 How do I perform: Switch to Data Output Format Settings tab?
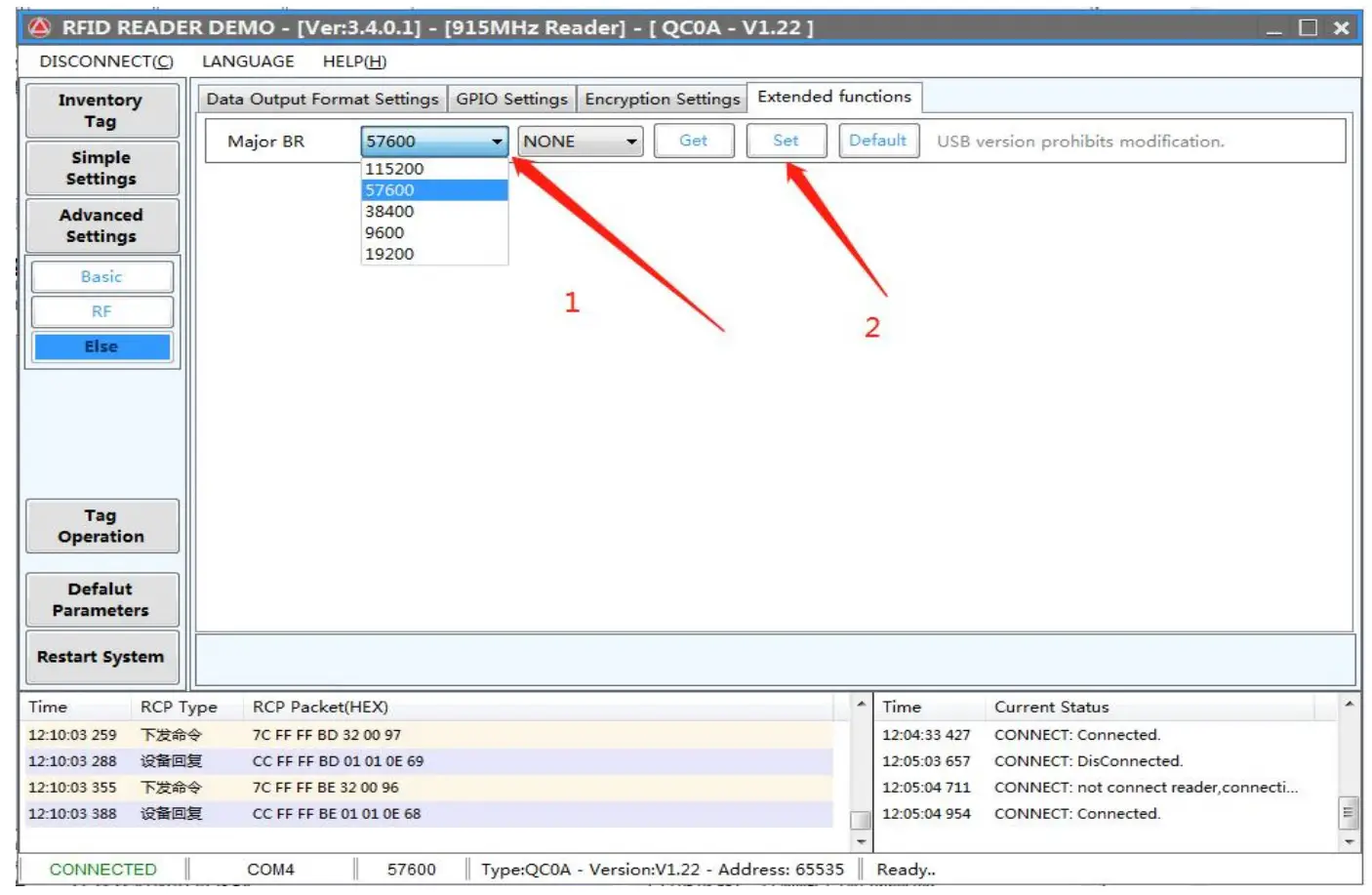click(x=322, y=99)
